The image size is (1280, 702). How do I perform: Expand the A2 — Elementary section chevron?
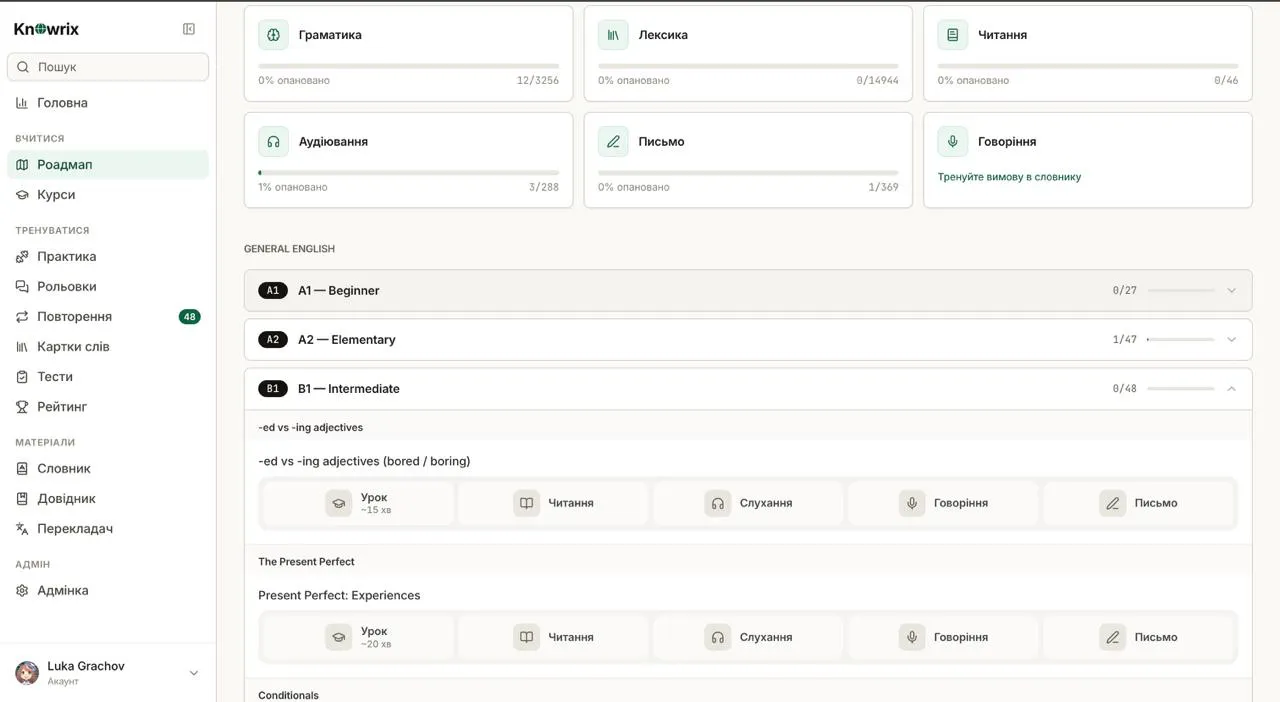pos(1231,340)
